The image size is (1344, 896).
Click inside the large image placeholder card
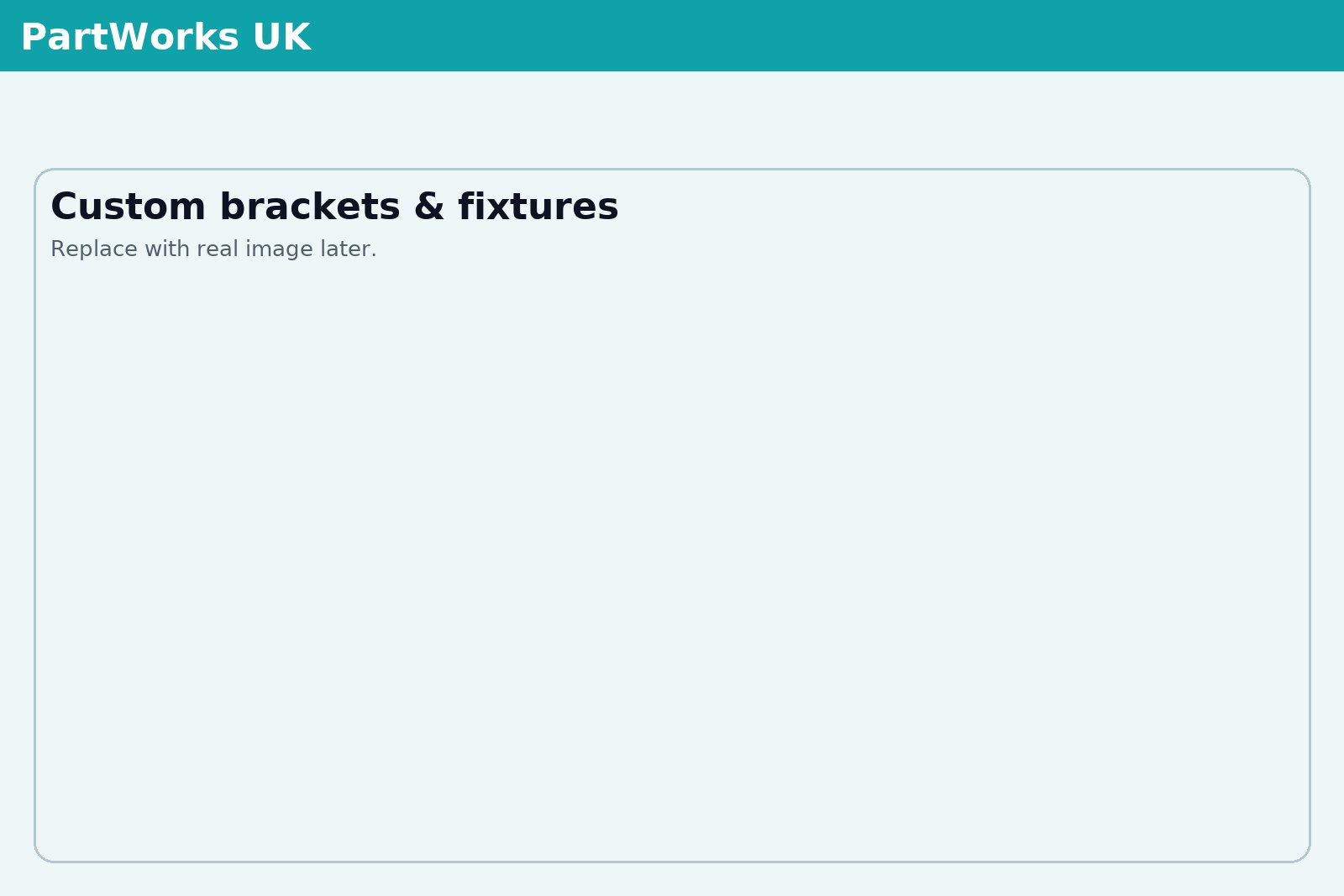pos(672,546)
